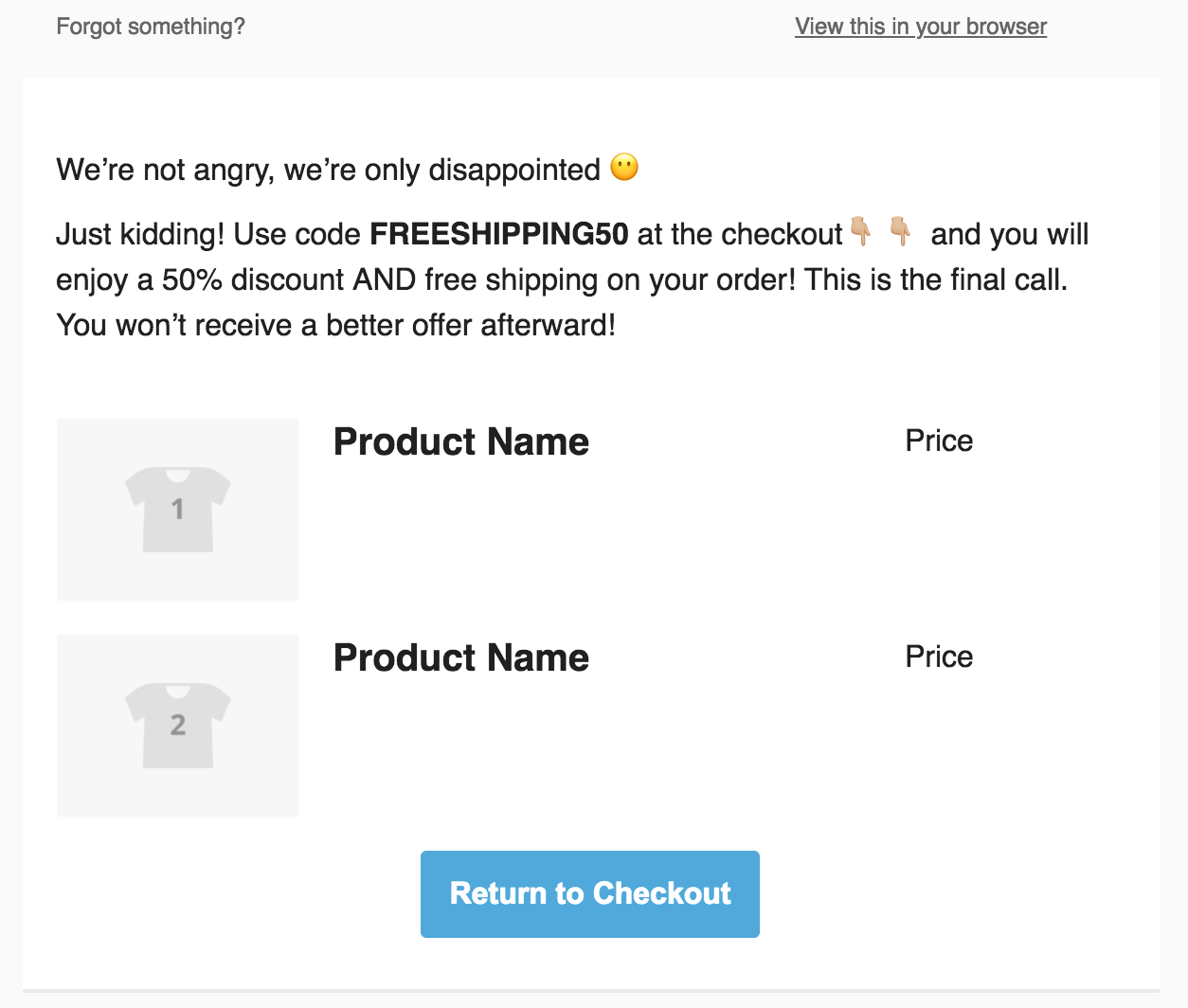Click the FREESHIPPING50 coupon code text

[x=498, y=234]
